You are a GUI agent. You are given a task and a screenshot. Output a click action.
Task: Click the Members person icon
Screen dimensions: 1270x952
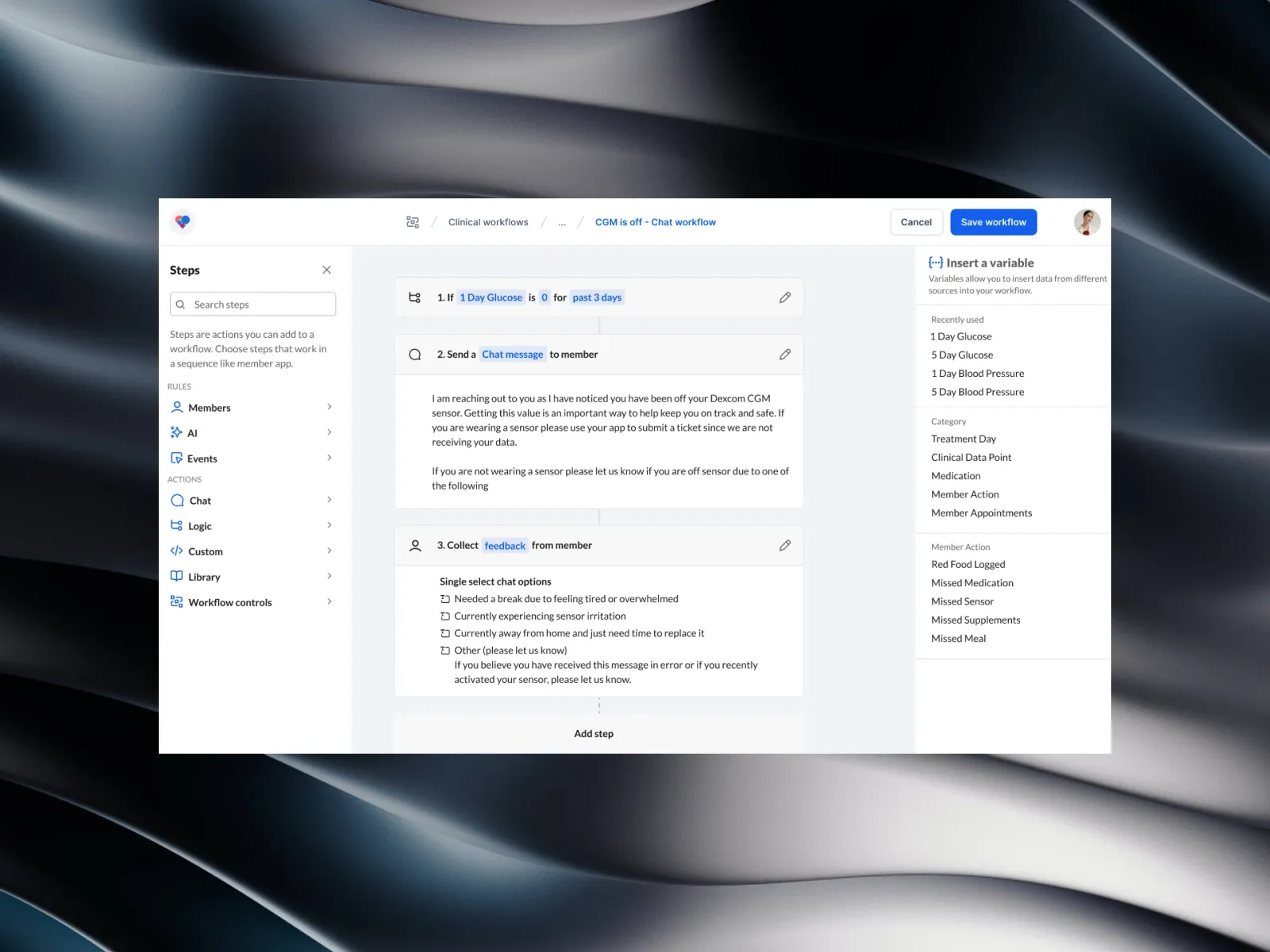[177, 407]
